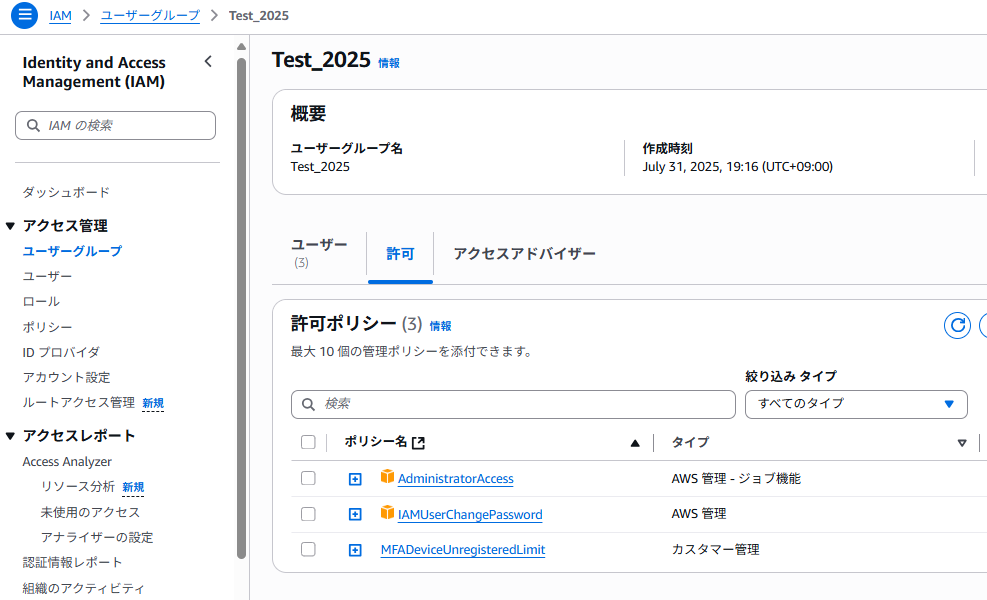987x600 pixels.
Task: Open the hamburger navigation menu
Action: coord(25,14)
